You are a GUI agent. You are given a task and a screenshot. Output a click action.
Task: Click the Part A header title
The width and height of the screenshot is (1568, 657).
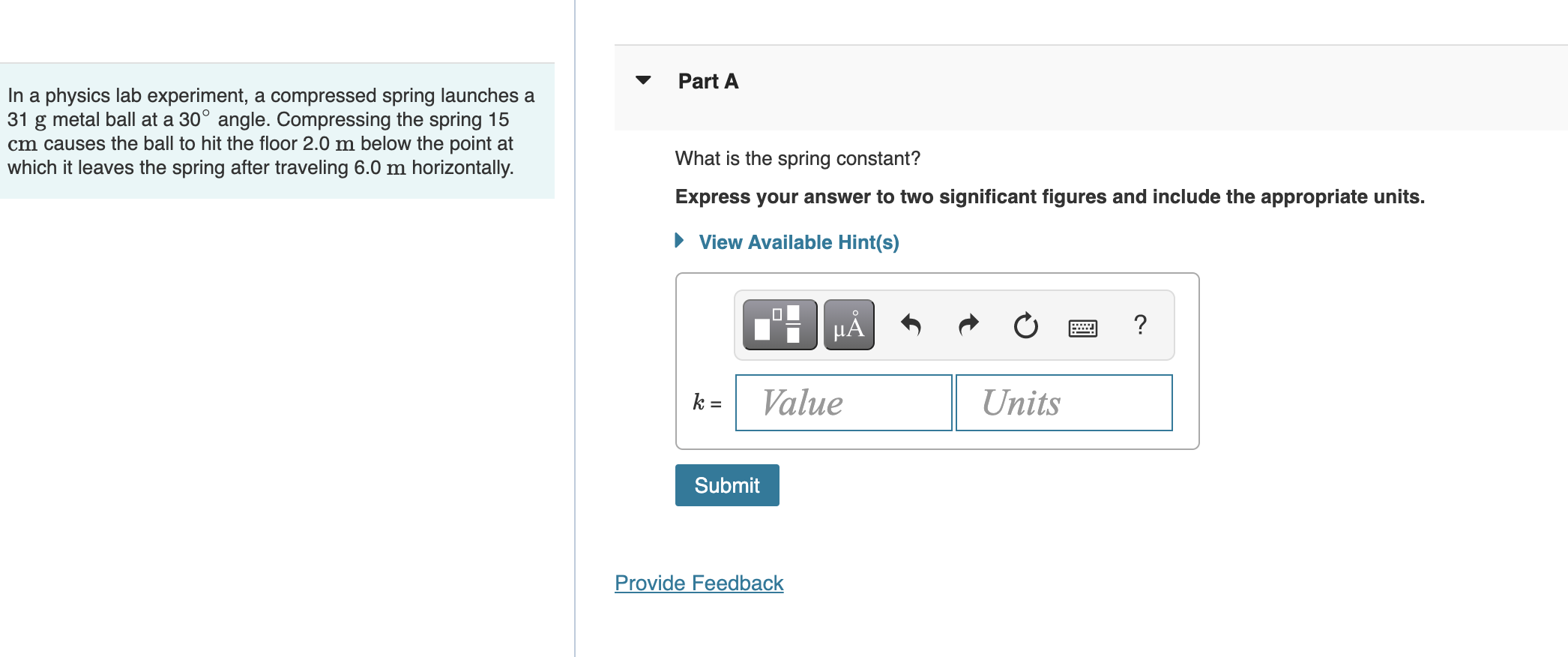point(708,81)
